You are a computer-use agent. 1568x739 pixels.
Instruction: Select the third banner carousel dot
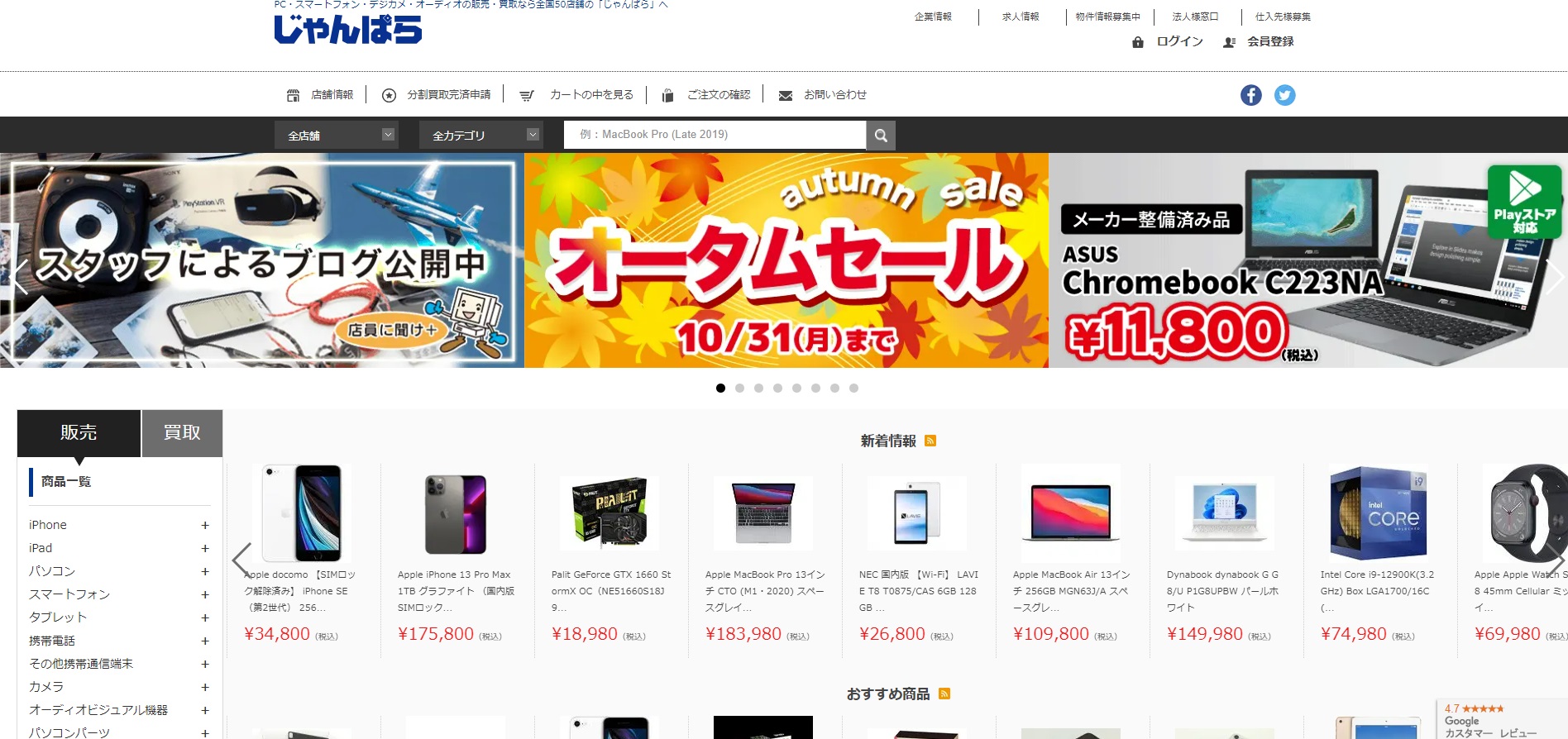tap(758, 388)
